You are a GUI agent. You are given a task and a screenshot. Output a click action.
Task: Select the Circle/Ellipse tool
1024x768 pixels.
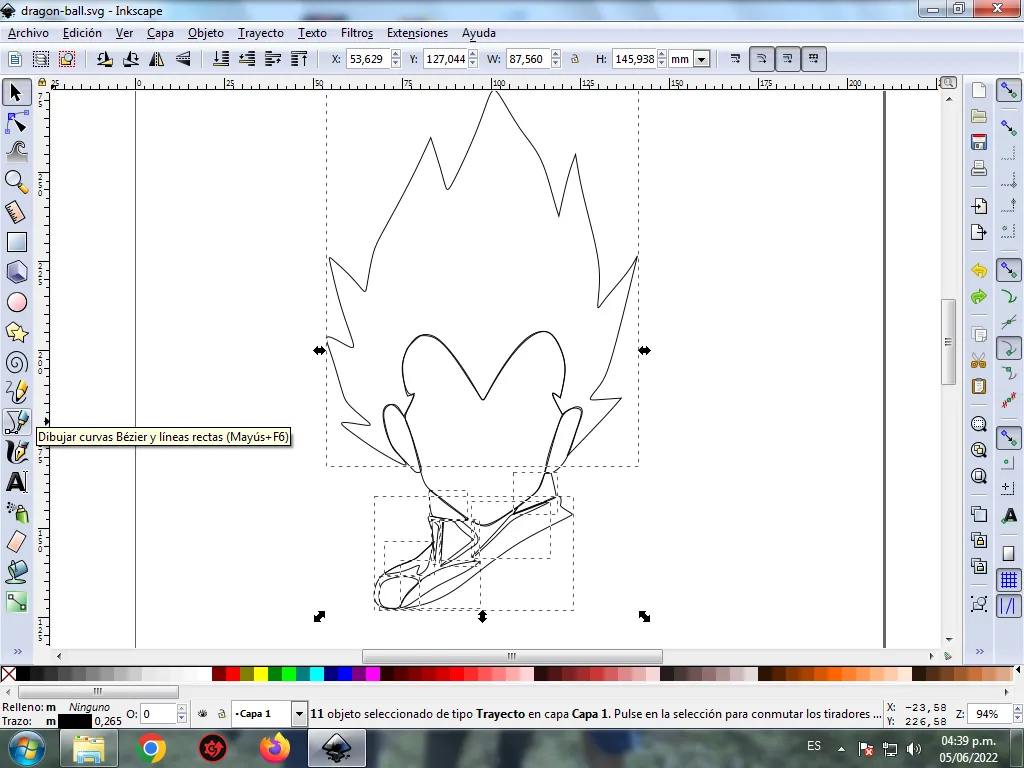click(x=16, y=302)
